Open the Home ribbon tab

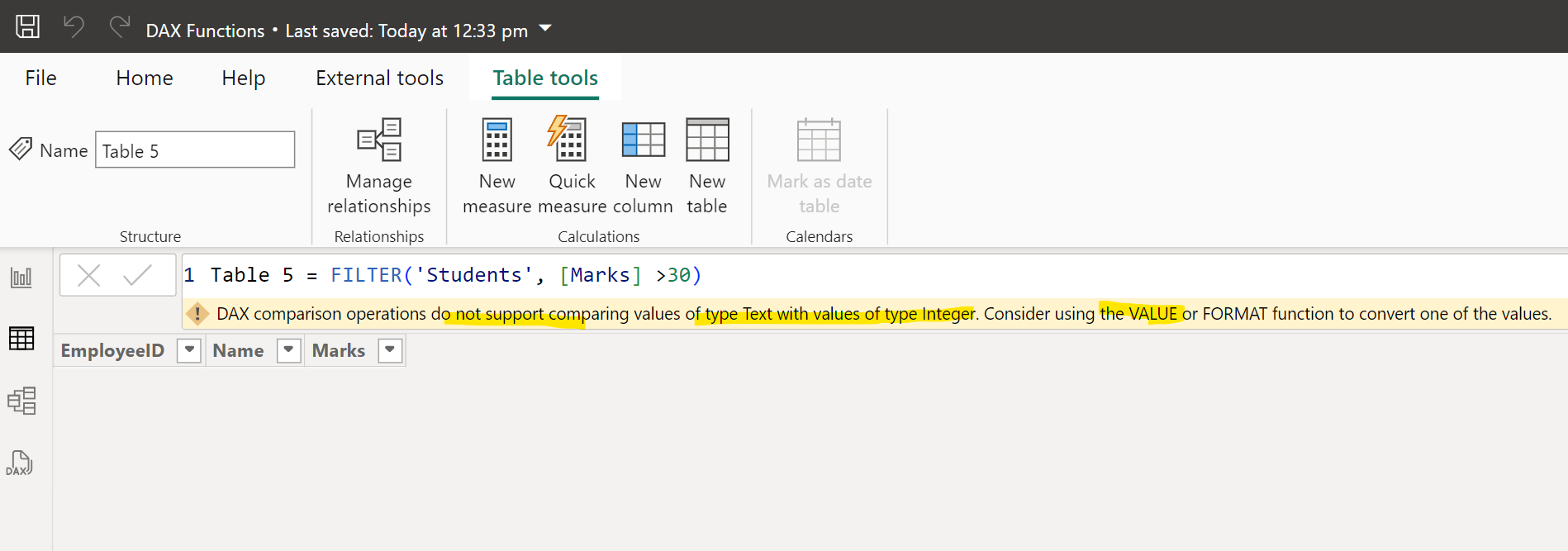pos(145,78)
